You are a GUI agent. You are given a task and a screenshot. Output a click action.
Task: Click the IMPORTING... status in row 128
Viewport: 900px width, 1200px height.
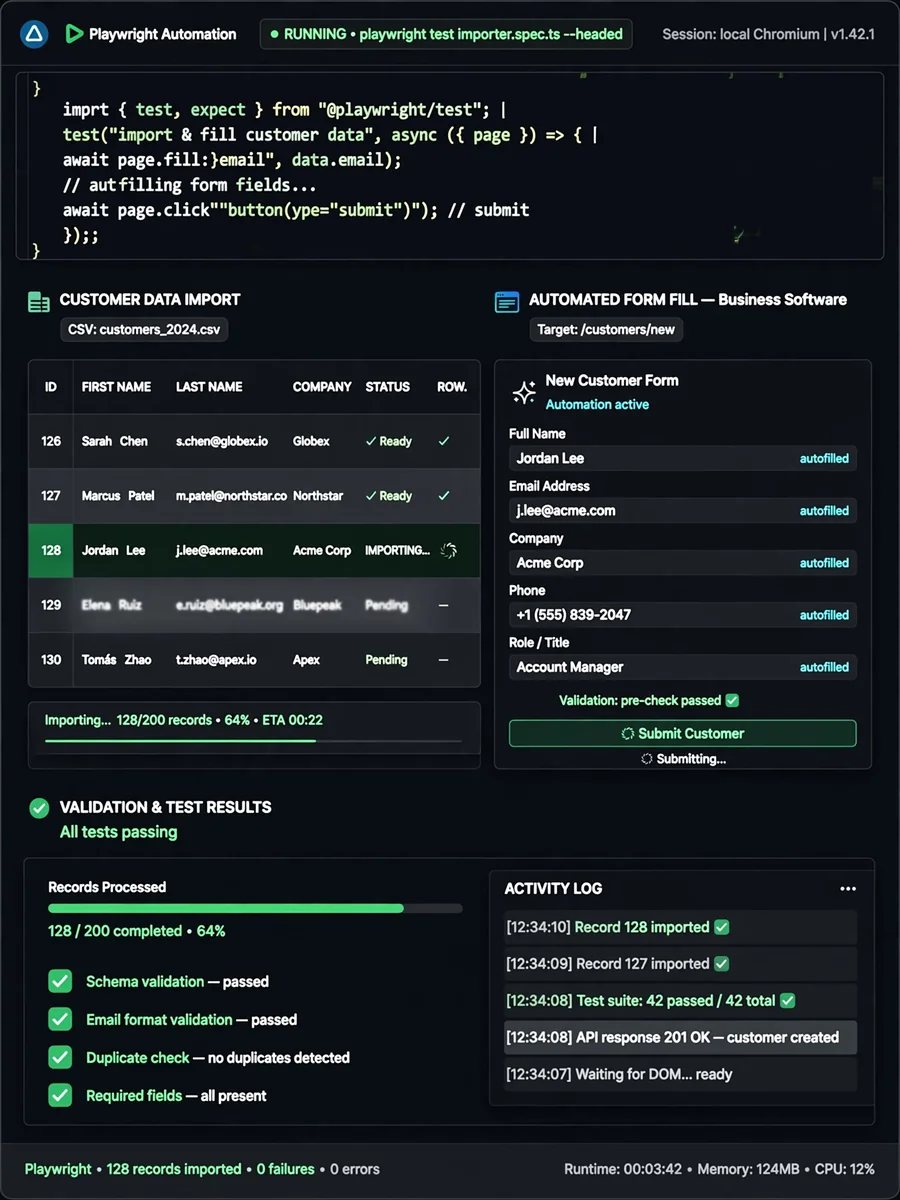click(397, 550)
